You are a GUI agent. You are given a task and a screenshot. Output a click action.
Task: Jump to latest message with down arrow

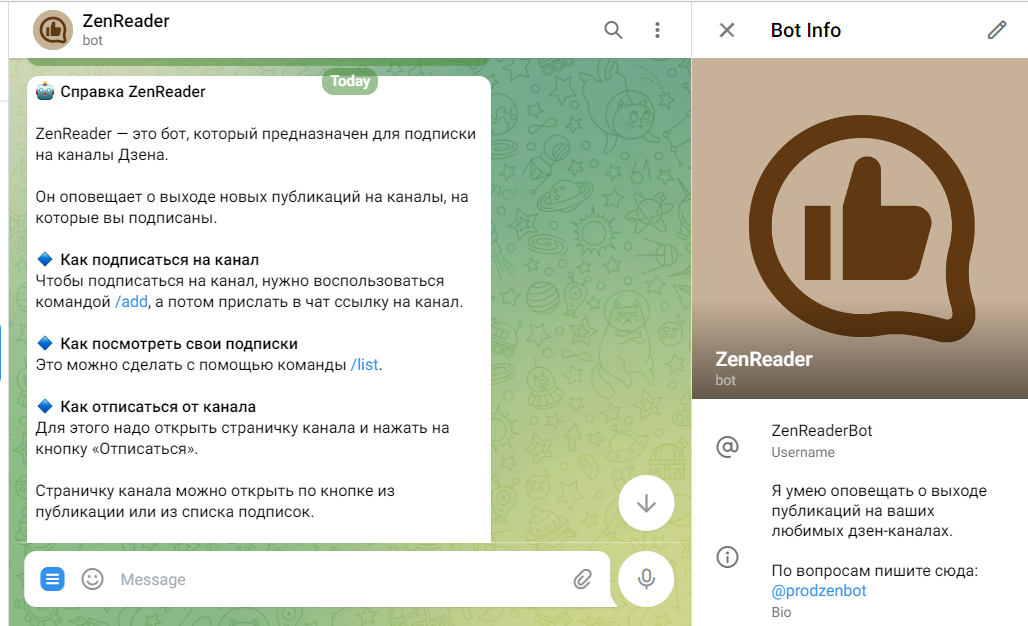(646, 503)
